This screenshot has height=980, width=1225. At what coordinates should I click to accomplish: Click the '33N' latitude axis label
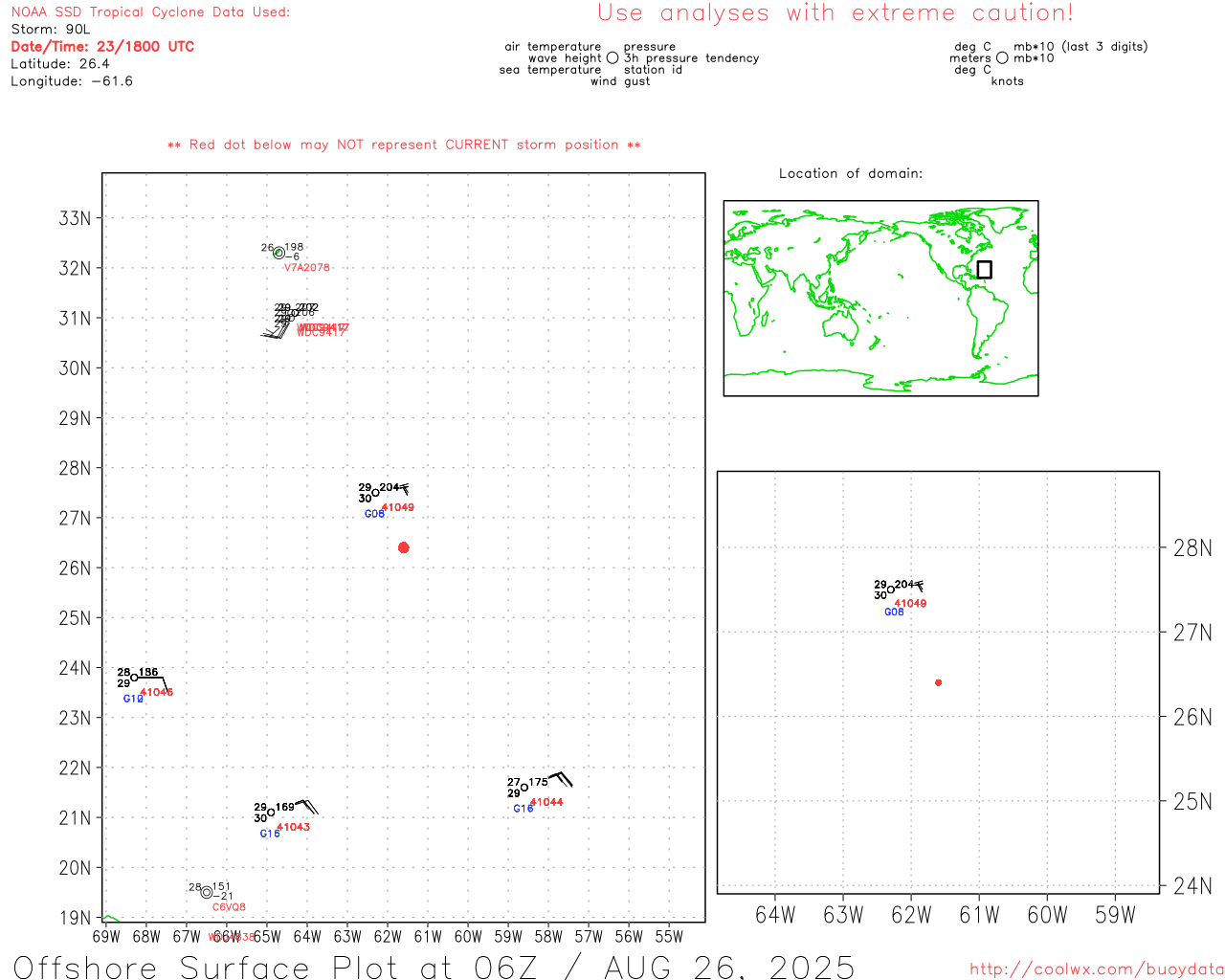[x=75, y=218]
